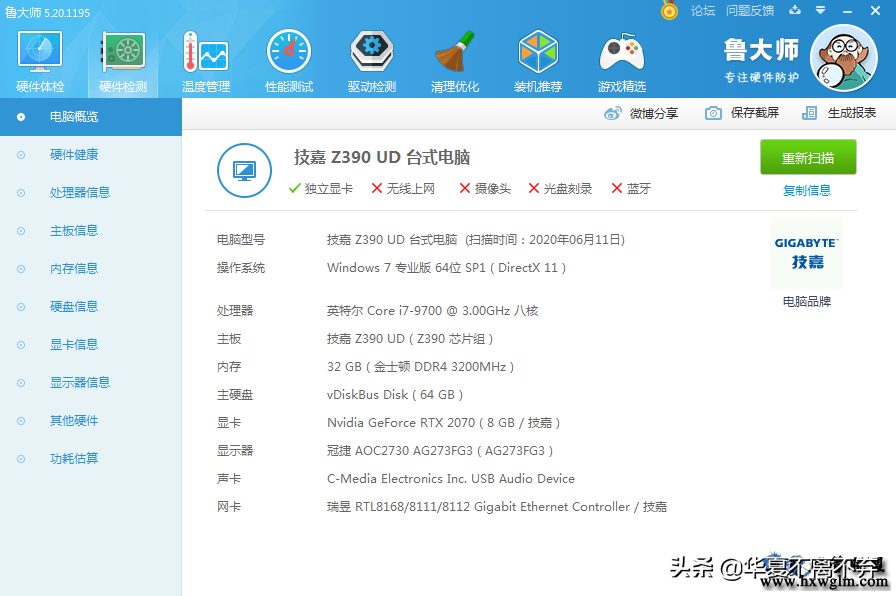Click the 生成报表 generate report icon
Viewport: 896px width, 596px height.
pos(808,113)
